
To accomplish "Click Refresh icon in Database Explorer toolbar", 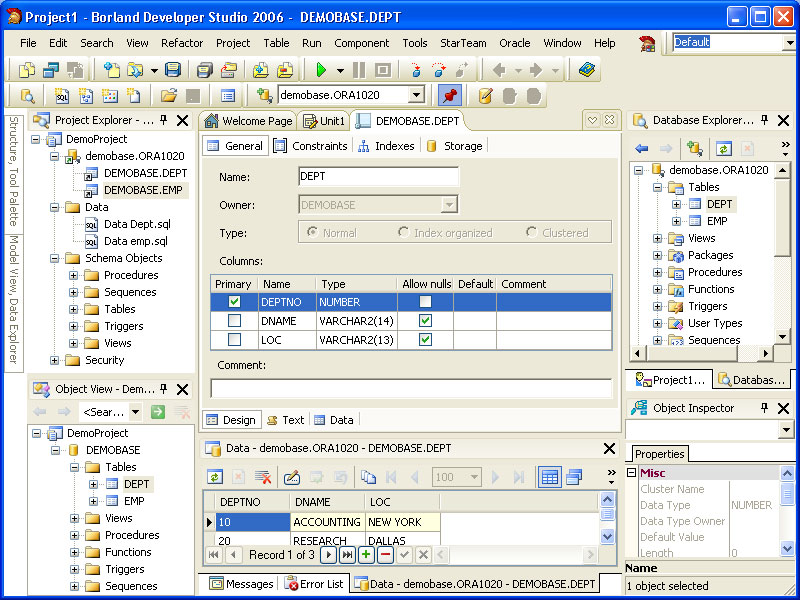I will [723, 148].
